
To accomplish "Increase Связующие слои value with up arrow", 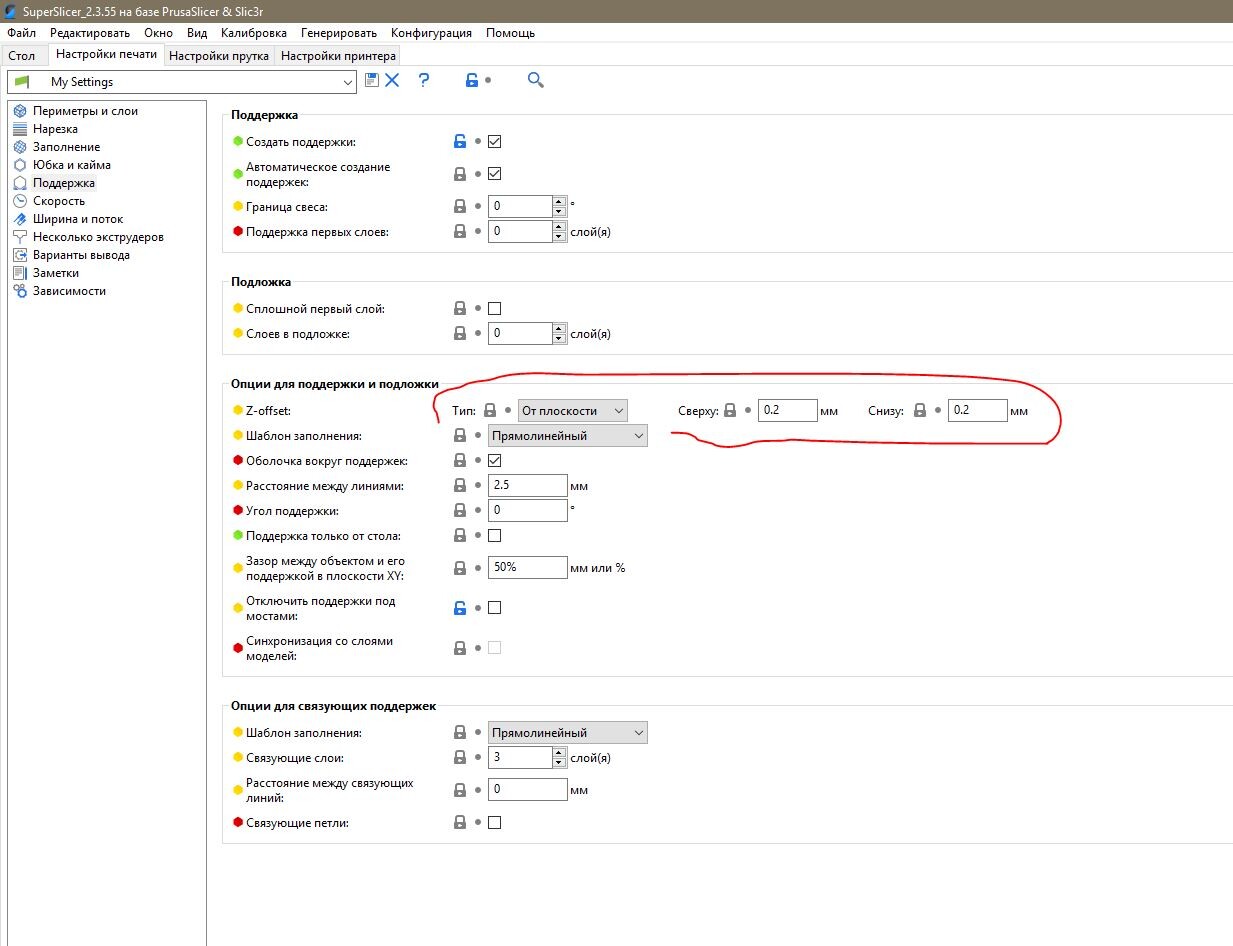I will coord(559,751).
